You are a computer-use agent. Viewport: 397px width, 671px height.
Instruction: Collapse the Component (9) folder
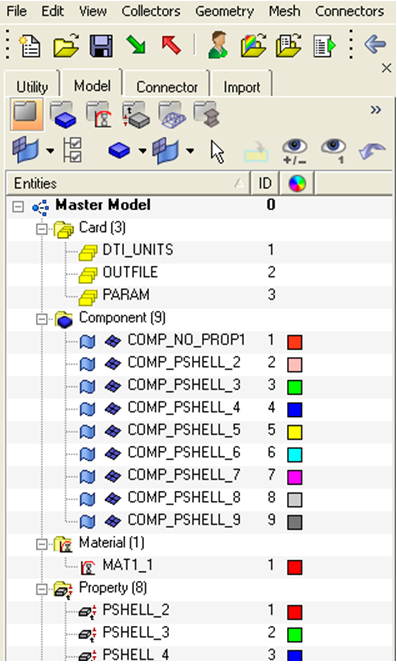(41, 319)
